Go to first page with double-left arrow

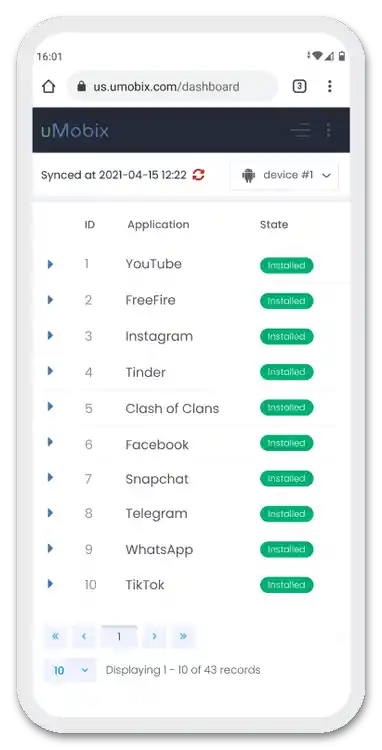tap(56, 636)
